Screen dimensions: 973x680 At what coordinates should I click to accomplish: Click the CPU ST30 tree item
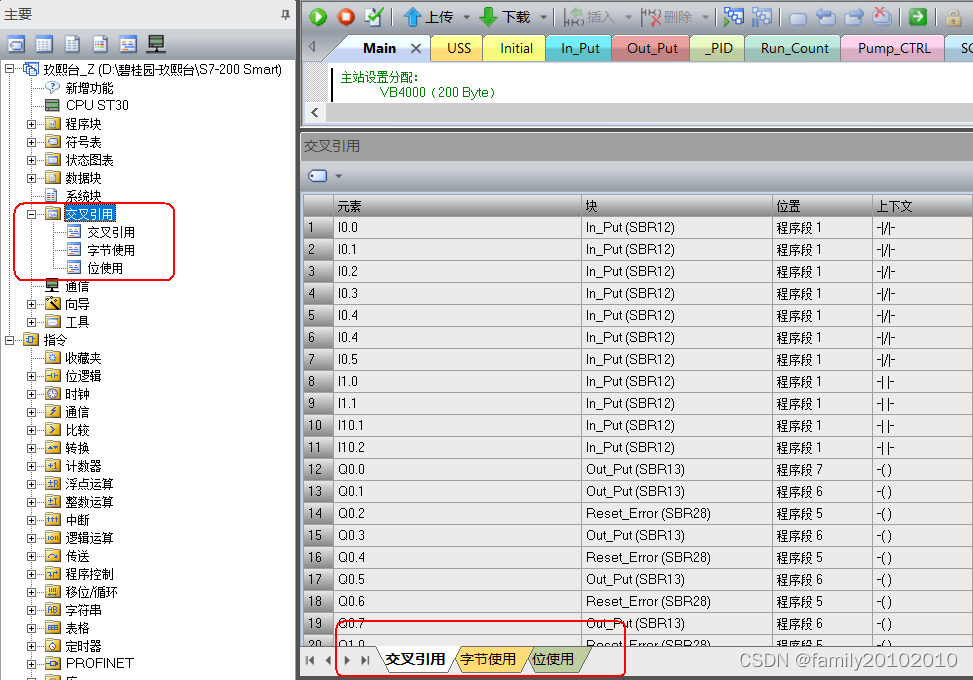(x=96, y=105)
